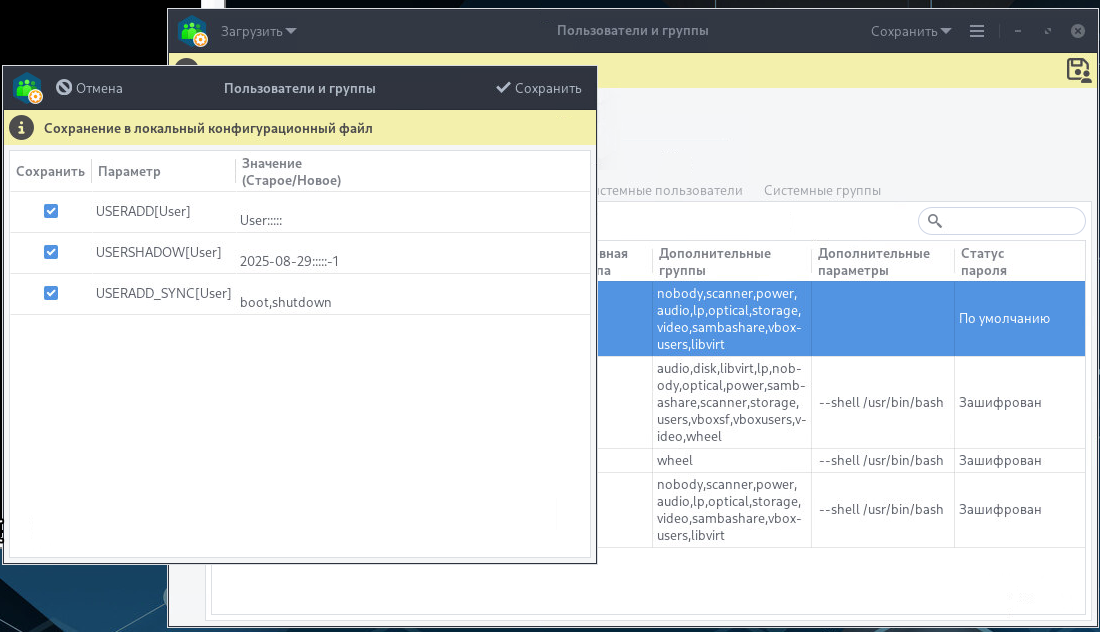Click the Параметр column header
This screenshot has width=1100, height=632.
point(129,171)
